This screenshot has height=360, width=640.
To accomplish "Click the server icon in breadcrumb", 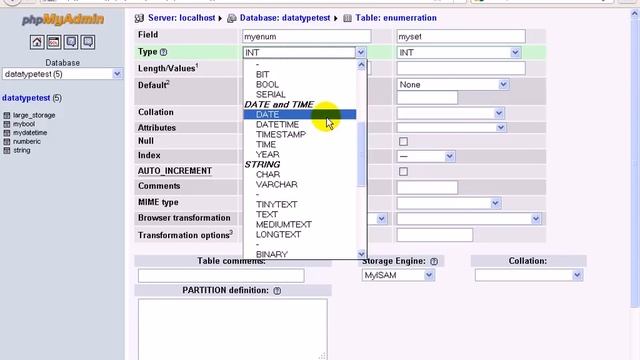I will [x=139, y=18].
